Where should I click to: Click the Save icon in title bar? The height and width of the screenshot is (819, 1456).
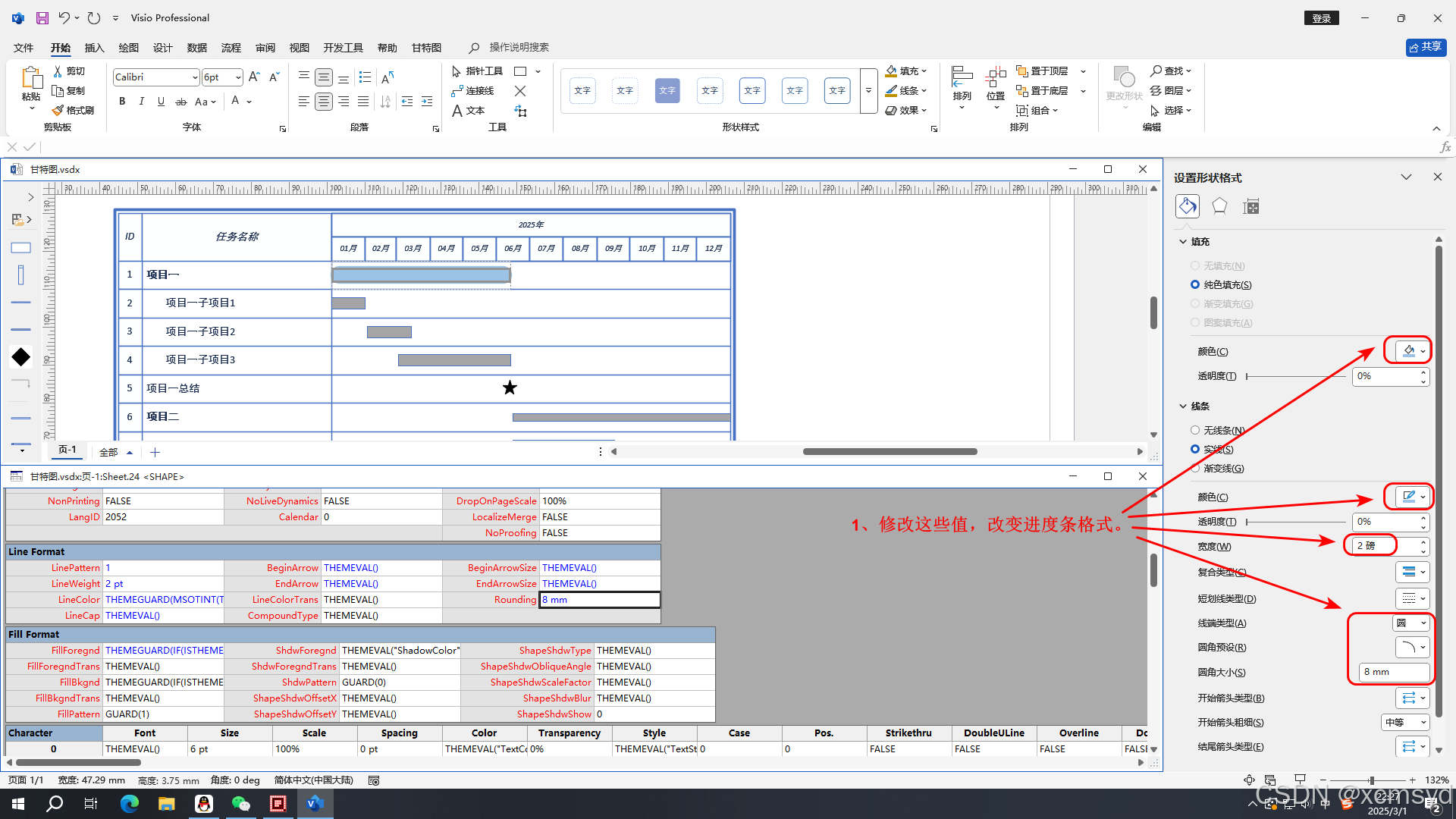coord(42,17)
